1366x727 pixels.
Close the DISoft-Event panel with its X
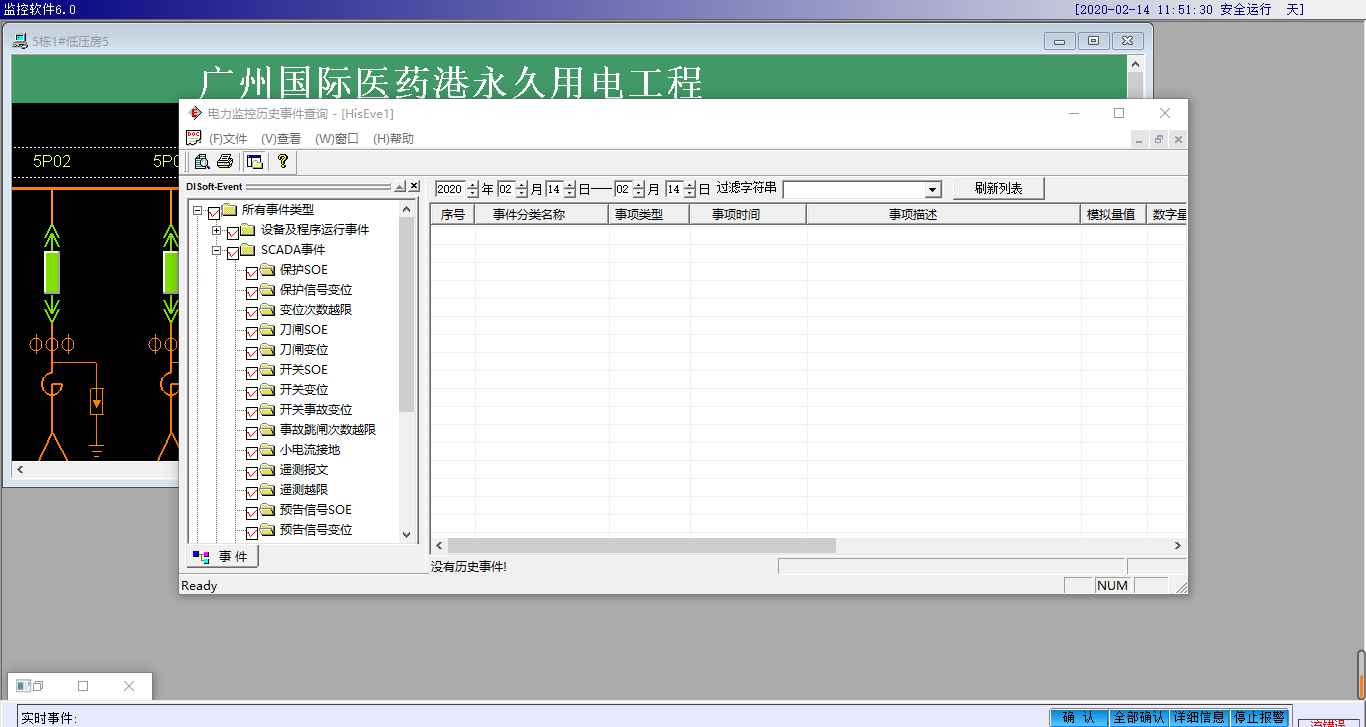point(414,187)
